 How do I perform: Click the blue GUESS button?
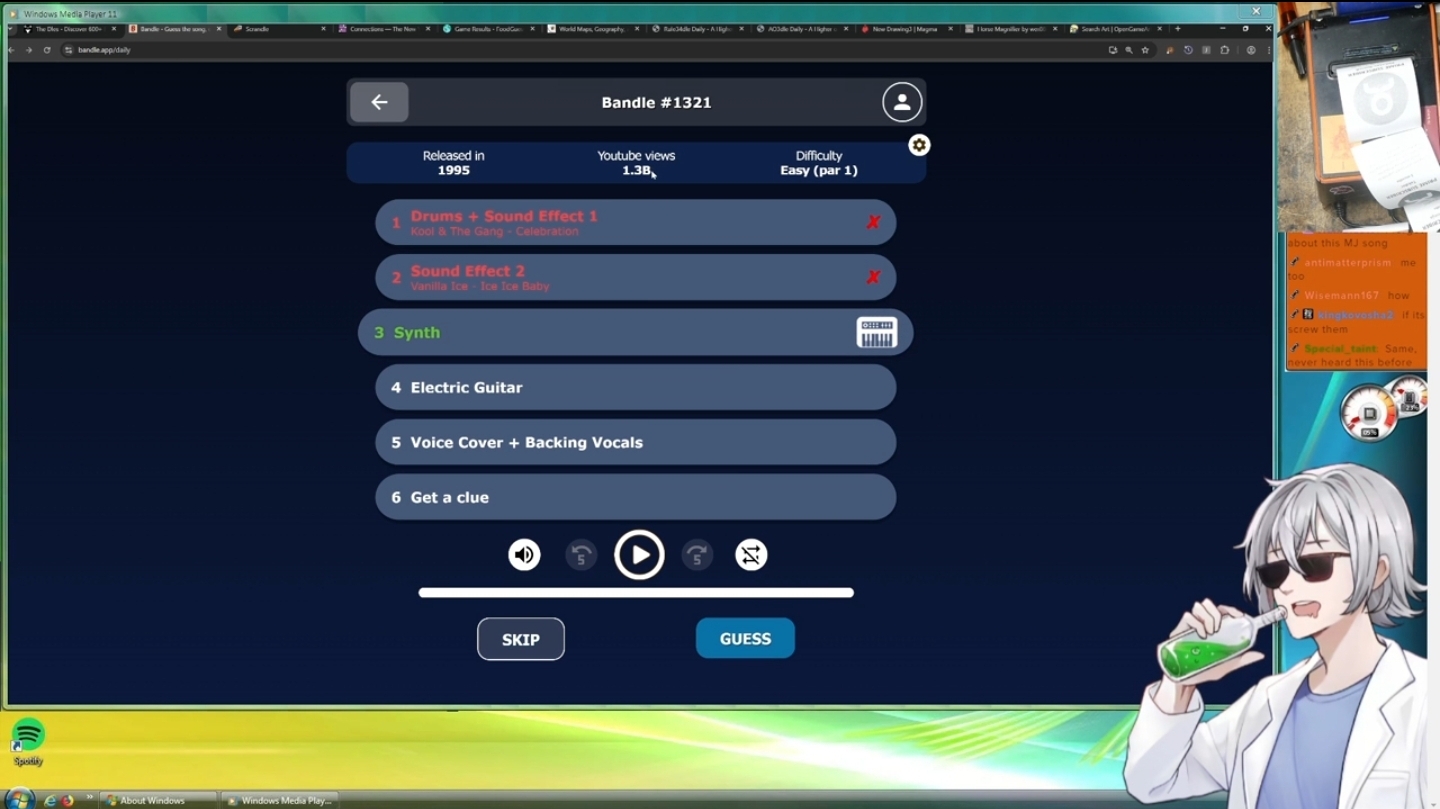745,639
